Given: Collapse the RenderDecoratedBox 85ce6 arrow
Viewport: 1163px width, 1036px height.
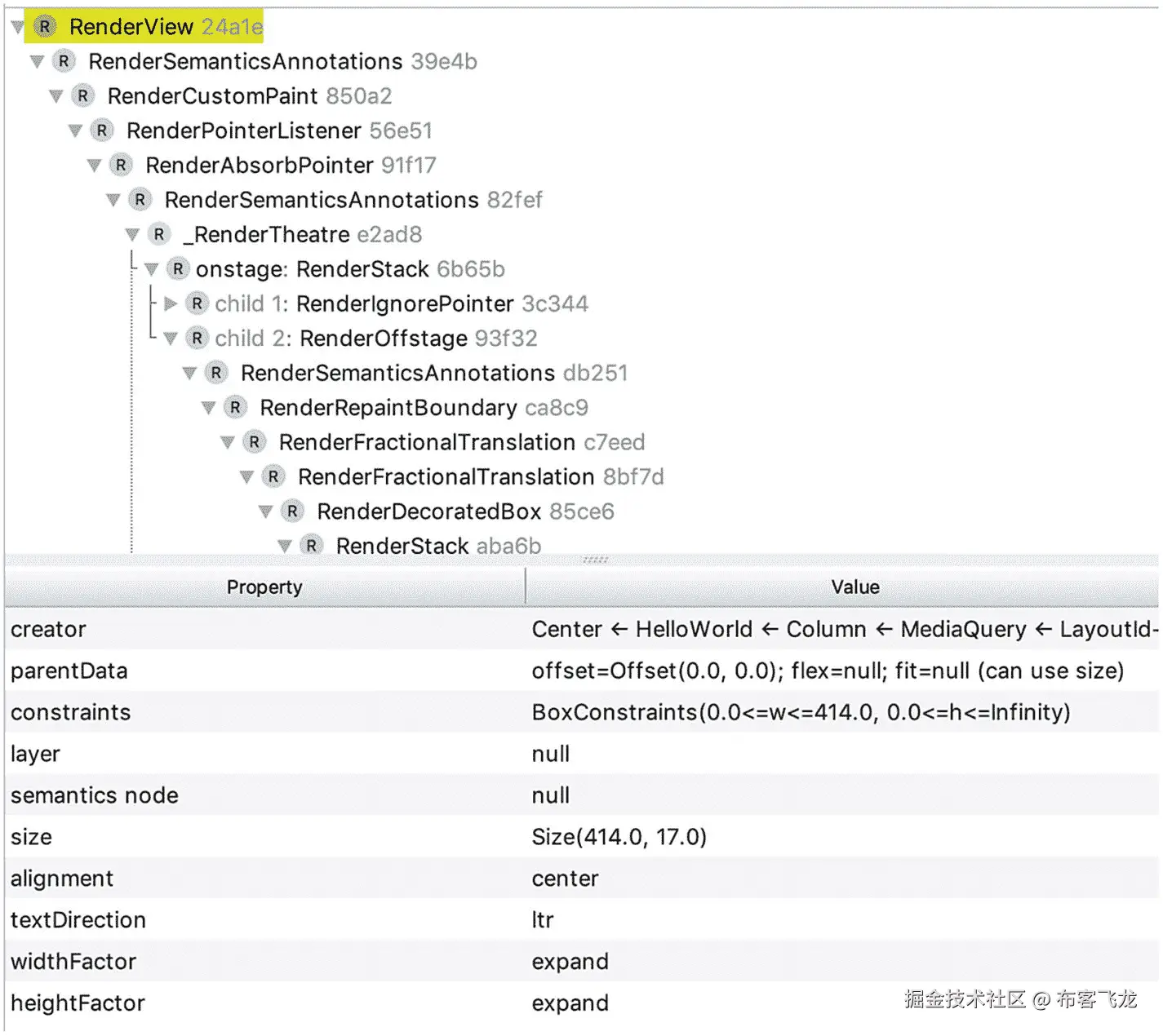Looking at the screenshot, I should 265,512.
